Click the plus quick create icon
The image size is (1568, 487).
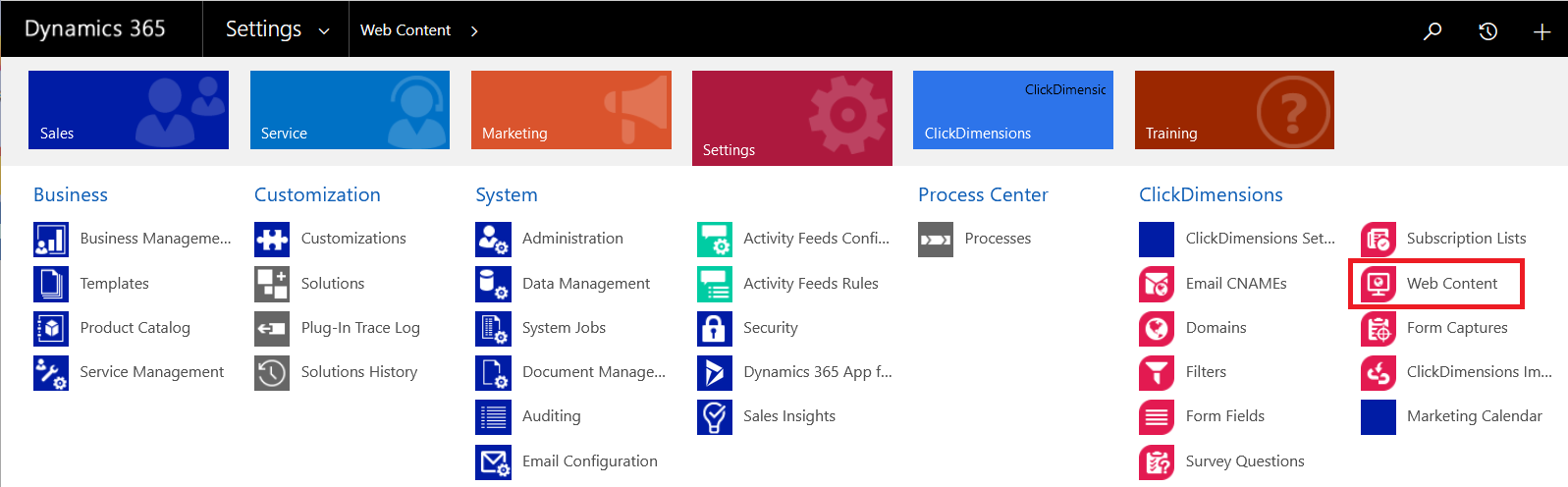click(1541, 31)
